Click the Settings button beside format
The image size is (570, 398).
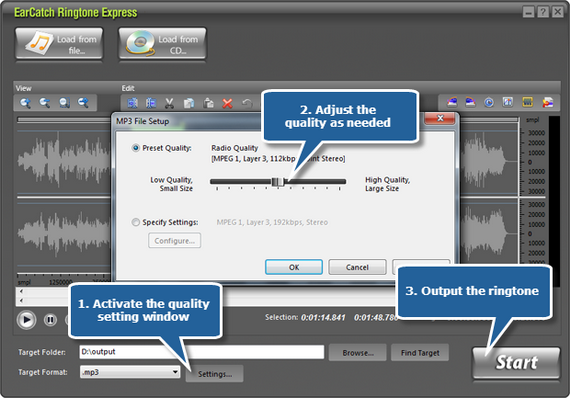click(x=214, y=374)
